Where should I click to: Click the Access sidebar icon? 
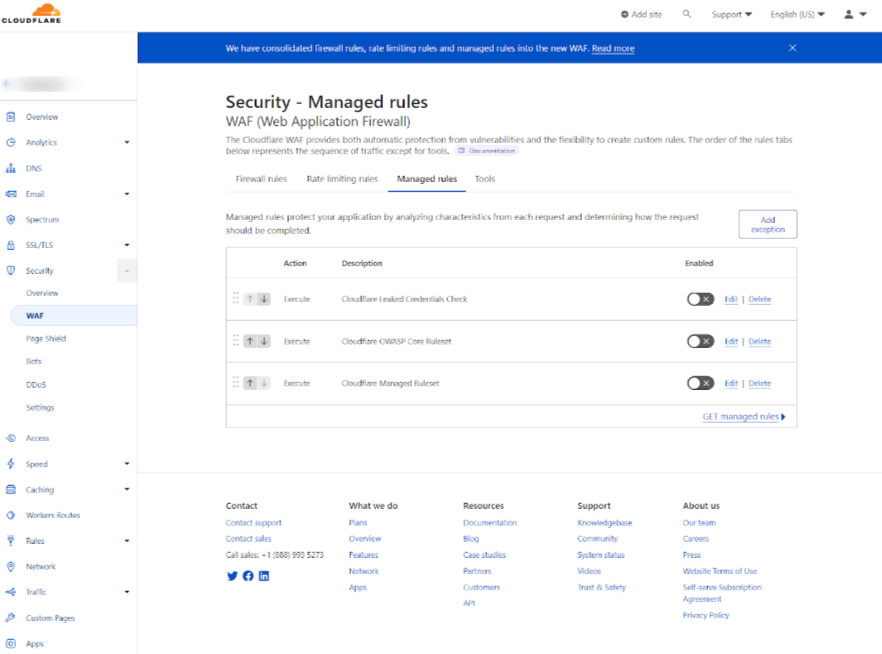11,438
